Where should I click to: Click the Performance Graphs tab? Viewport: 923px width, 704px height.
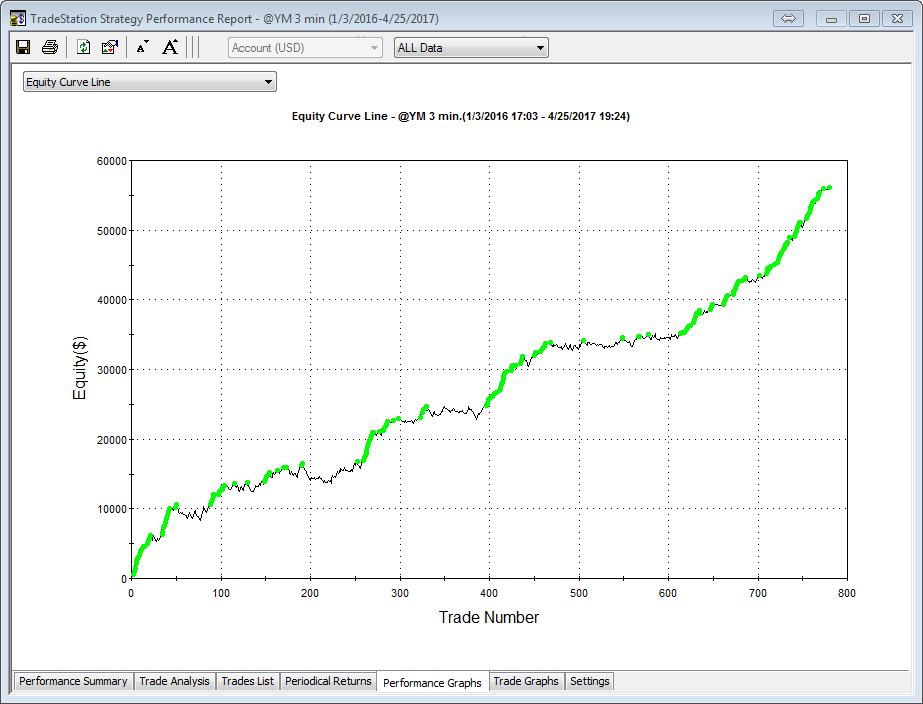coord(432,682)
